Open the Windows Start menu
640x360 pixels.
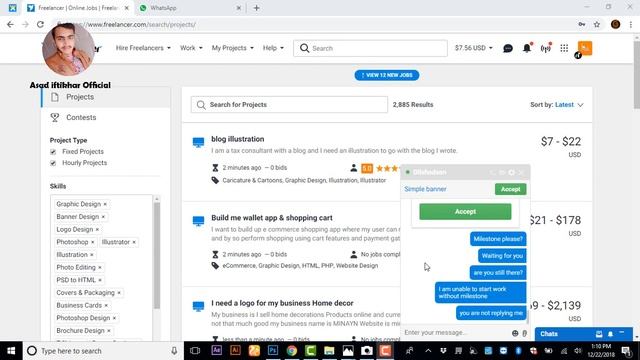coord(11,351)
